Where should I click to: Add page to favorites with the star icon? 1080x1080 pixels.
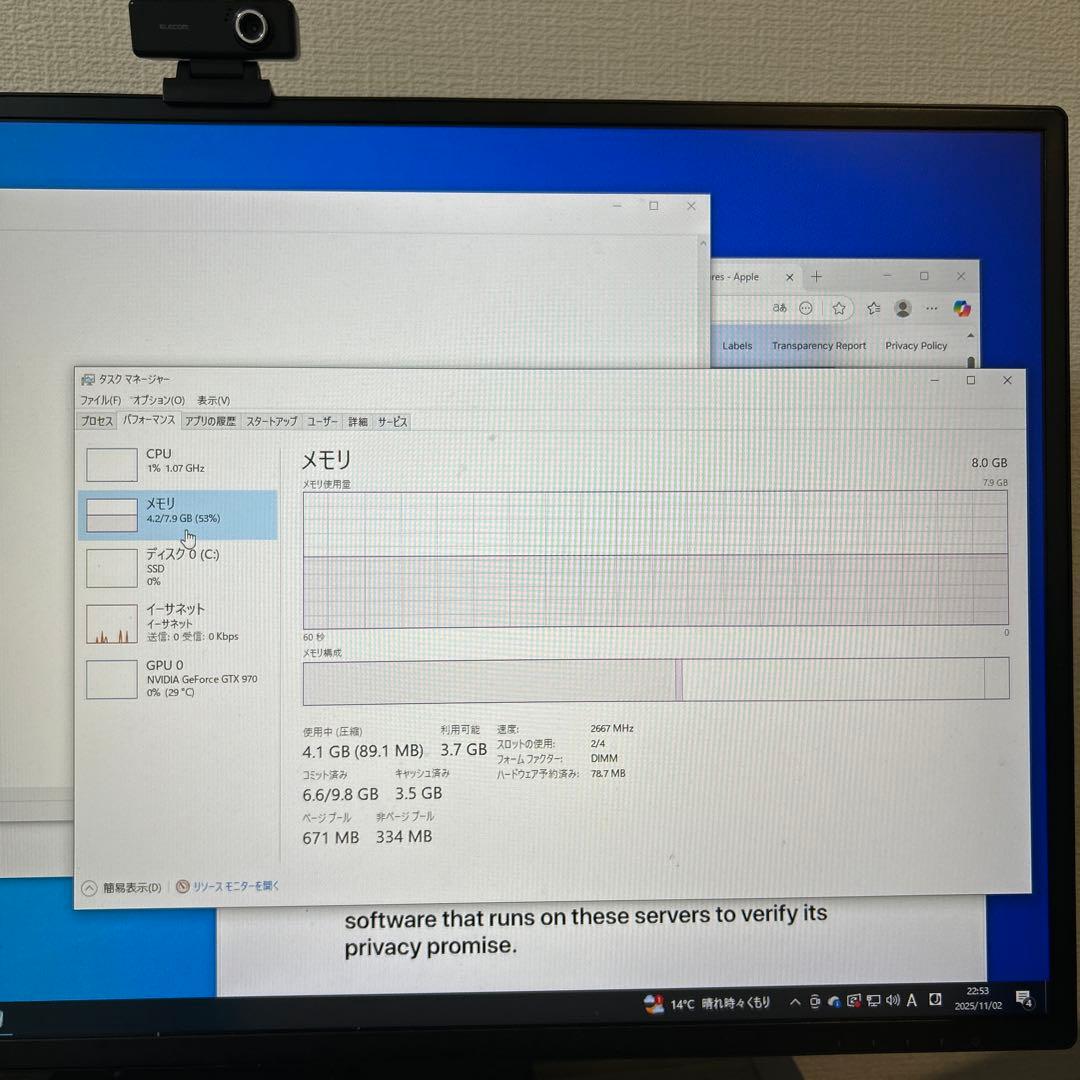[x=839, y=308]
